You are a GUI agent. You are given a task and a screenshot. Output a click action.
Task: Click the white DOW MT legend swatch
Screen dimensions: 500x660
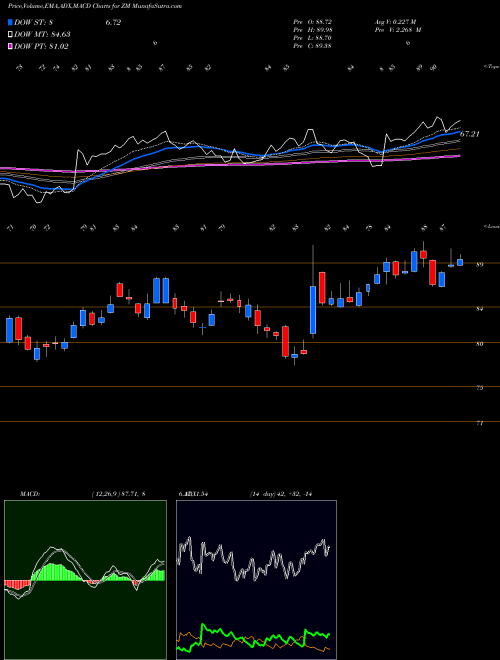click(x=11, y=35)
